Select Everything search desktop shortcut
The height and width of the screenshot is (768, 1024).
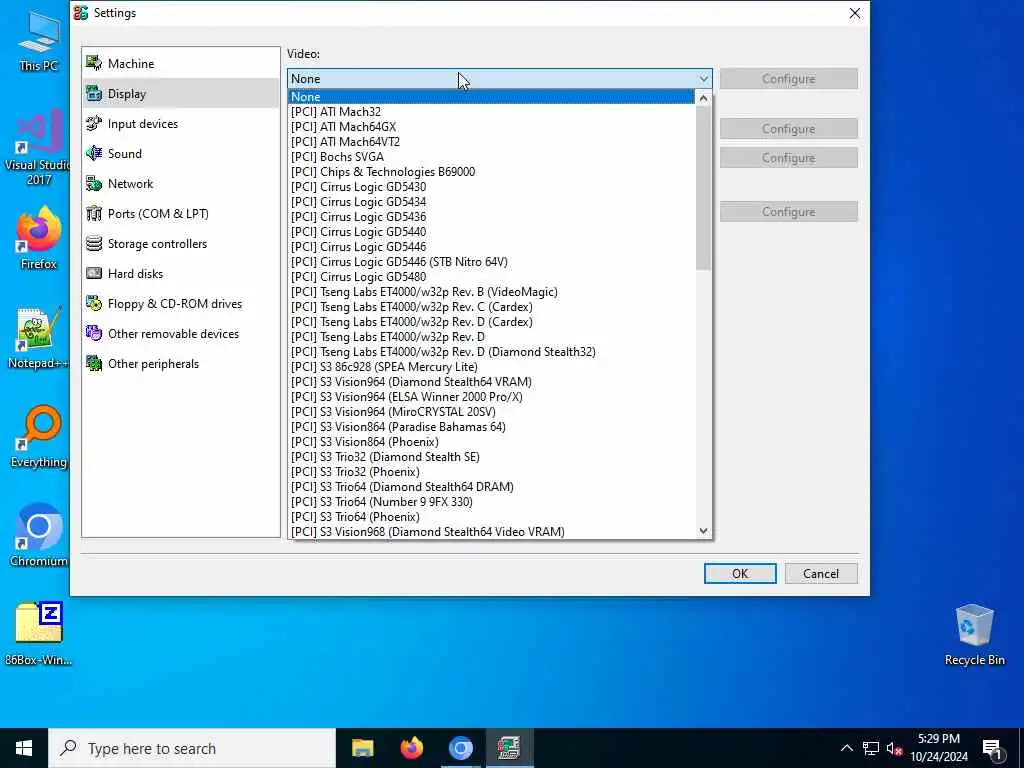[x=38, y=438]
